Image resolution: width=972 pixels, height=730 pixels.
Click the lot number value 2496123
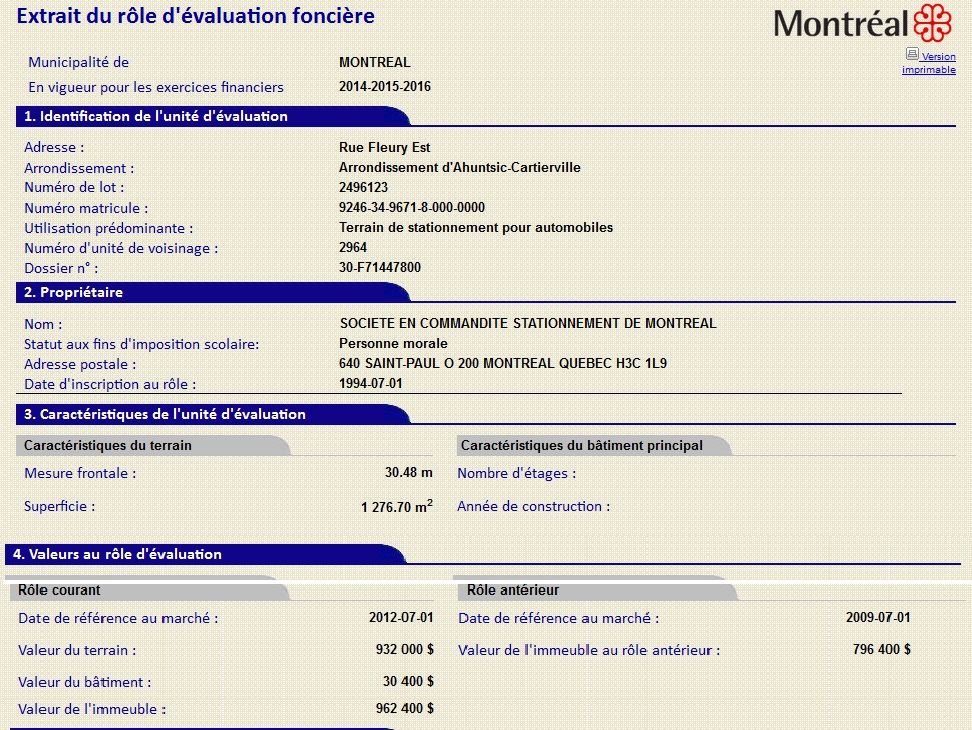click(x=364, y=188)
